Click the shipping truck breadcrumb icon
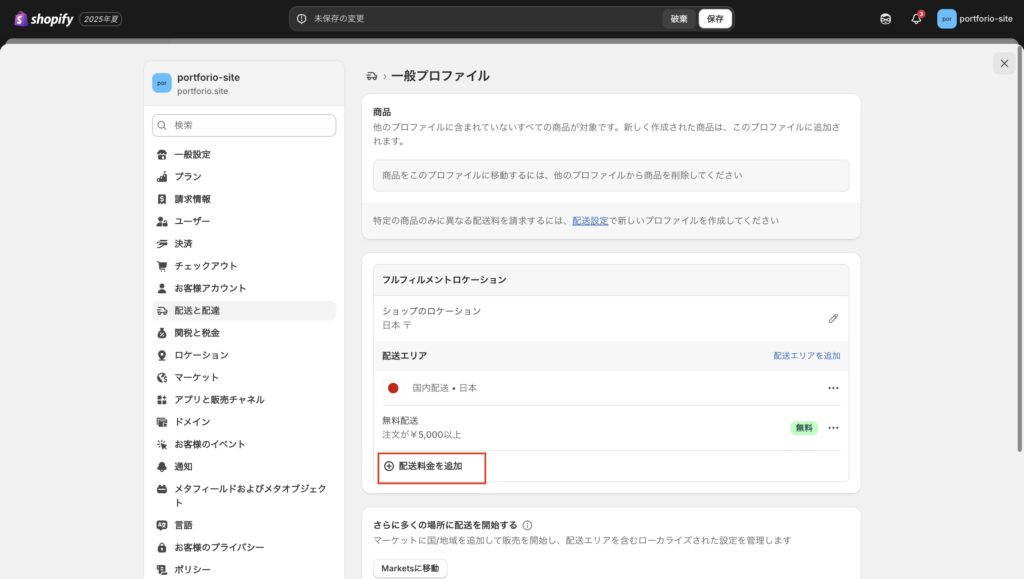 [x=372, y=76]
